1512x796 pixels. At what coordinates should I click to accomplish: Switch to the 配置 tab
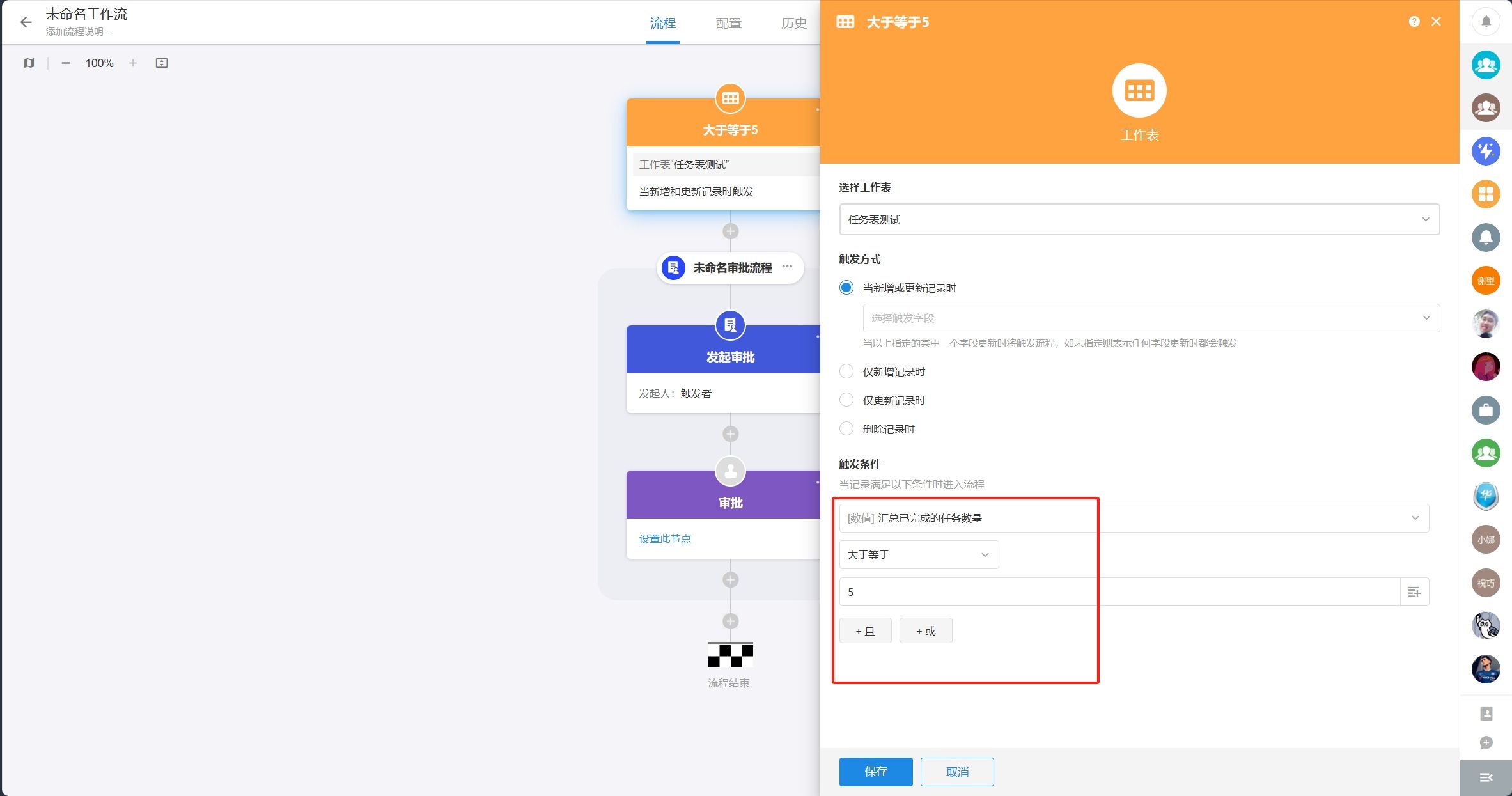point(728,24)
